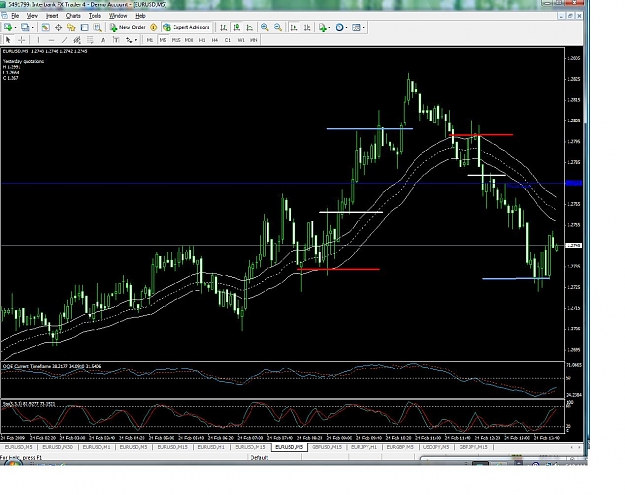Pick the Horizontal Line drawing tool
The width and height of the screenshot is (625, 495).
click(51, 40)
